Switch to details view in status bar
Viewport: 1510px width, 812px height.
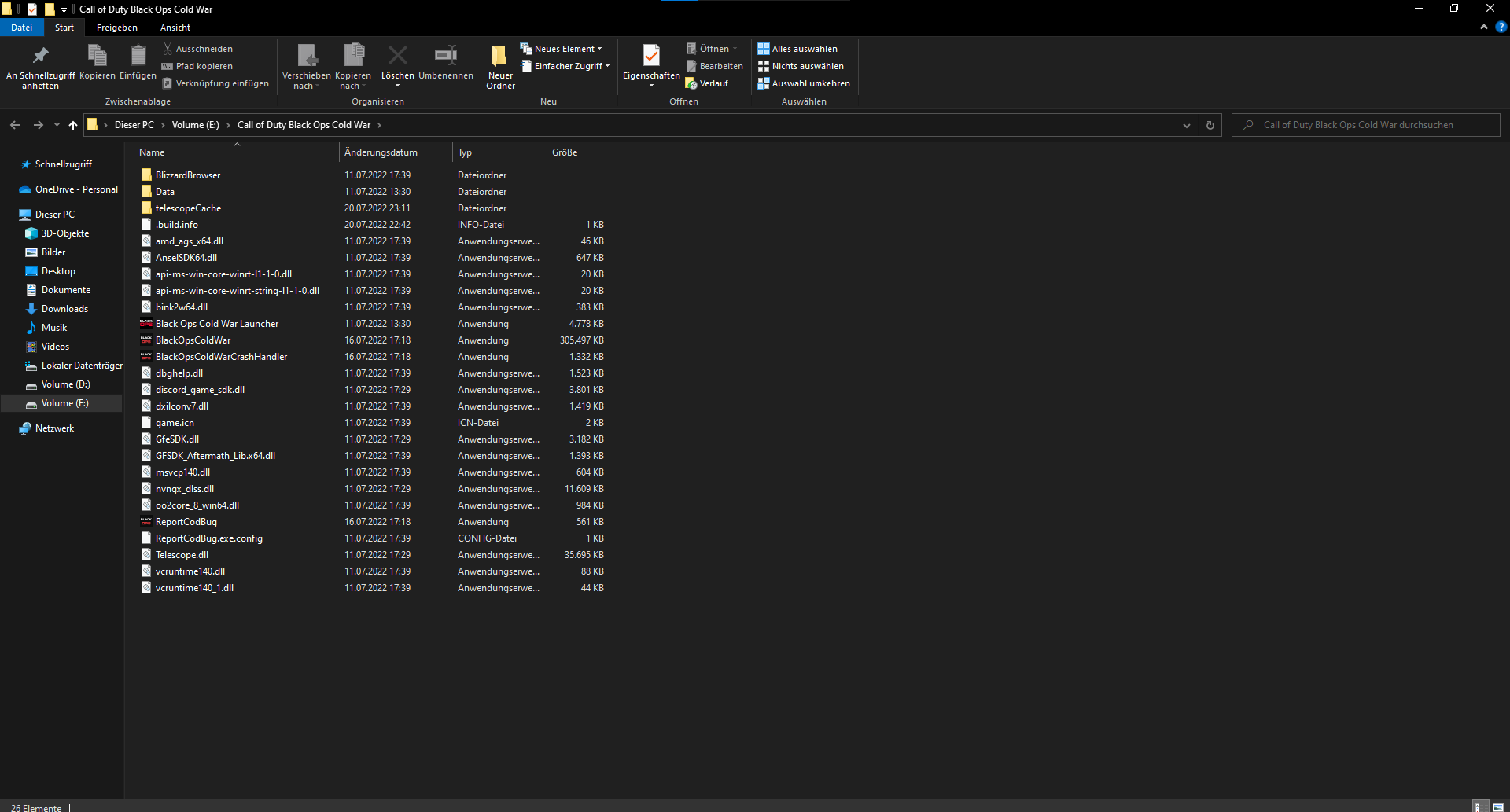tap(1481, 806)
